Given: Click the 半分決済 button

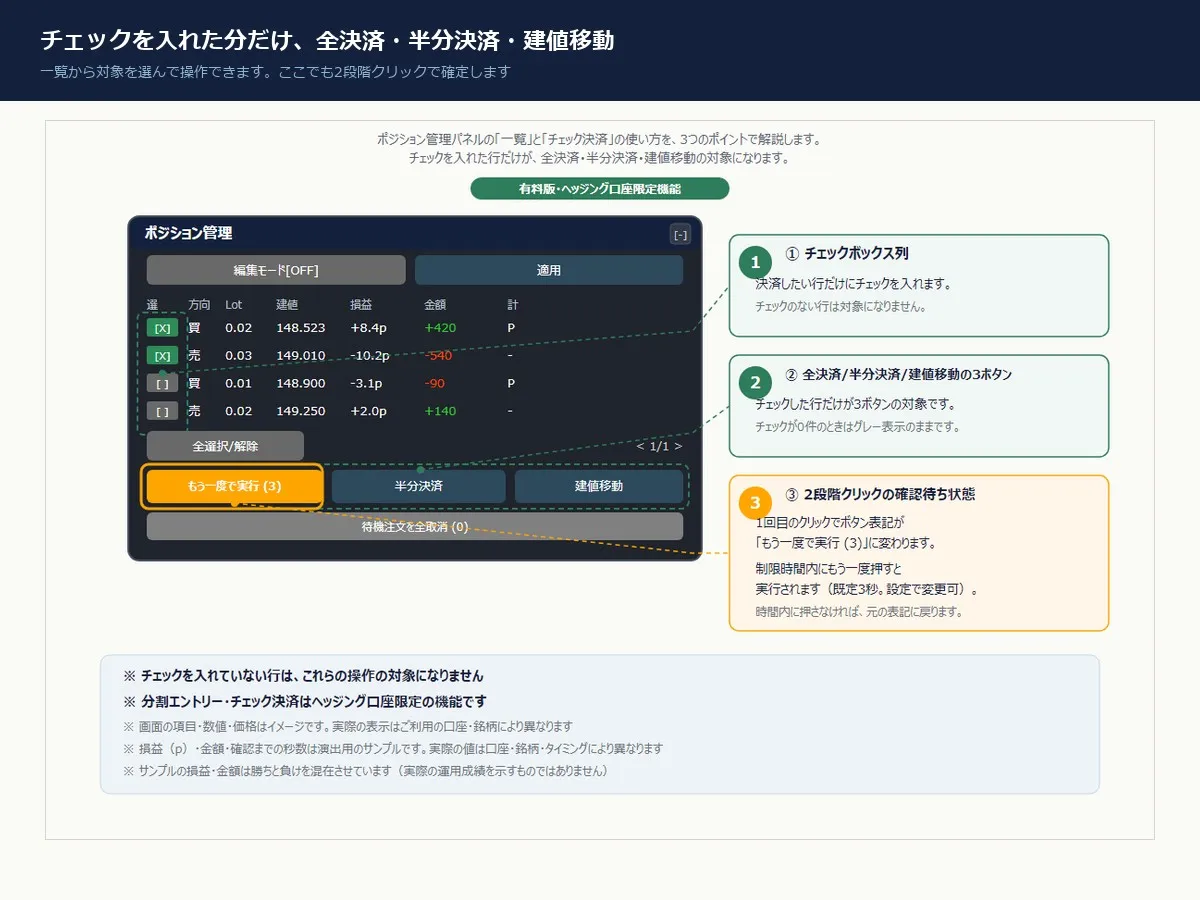Looking at the screenshot, I should [x=418, y=486].
